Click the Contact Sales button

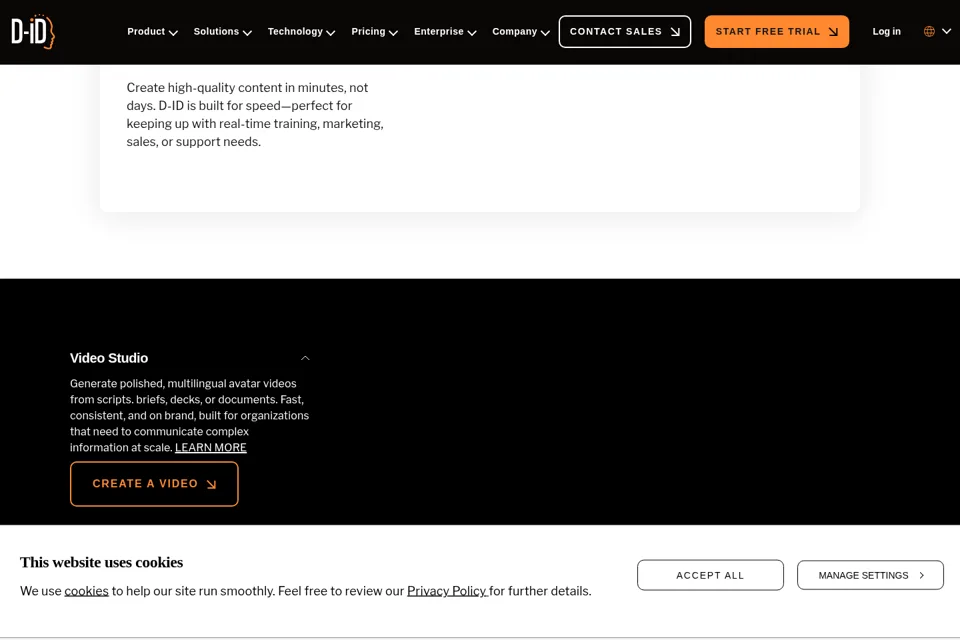(624, 31)
